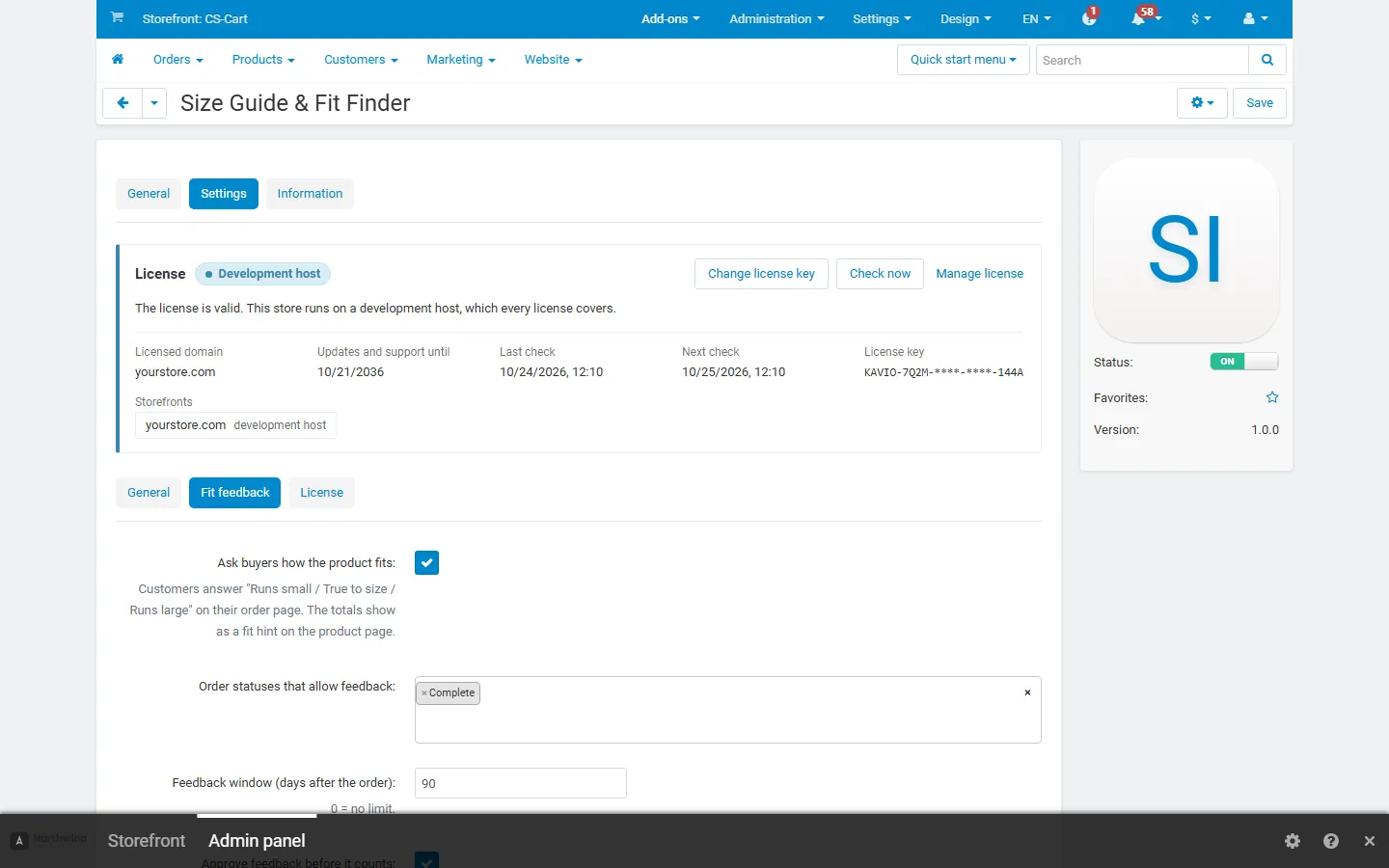Open the Manage license link
This screenshot has width=1389, height=868.
pos(979,274)
